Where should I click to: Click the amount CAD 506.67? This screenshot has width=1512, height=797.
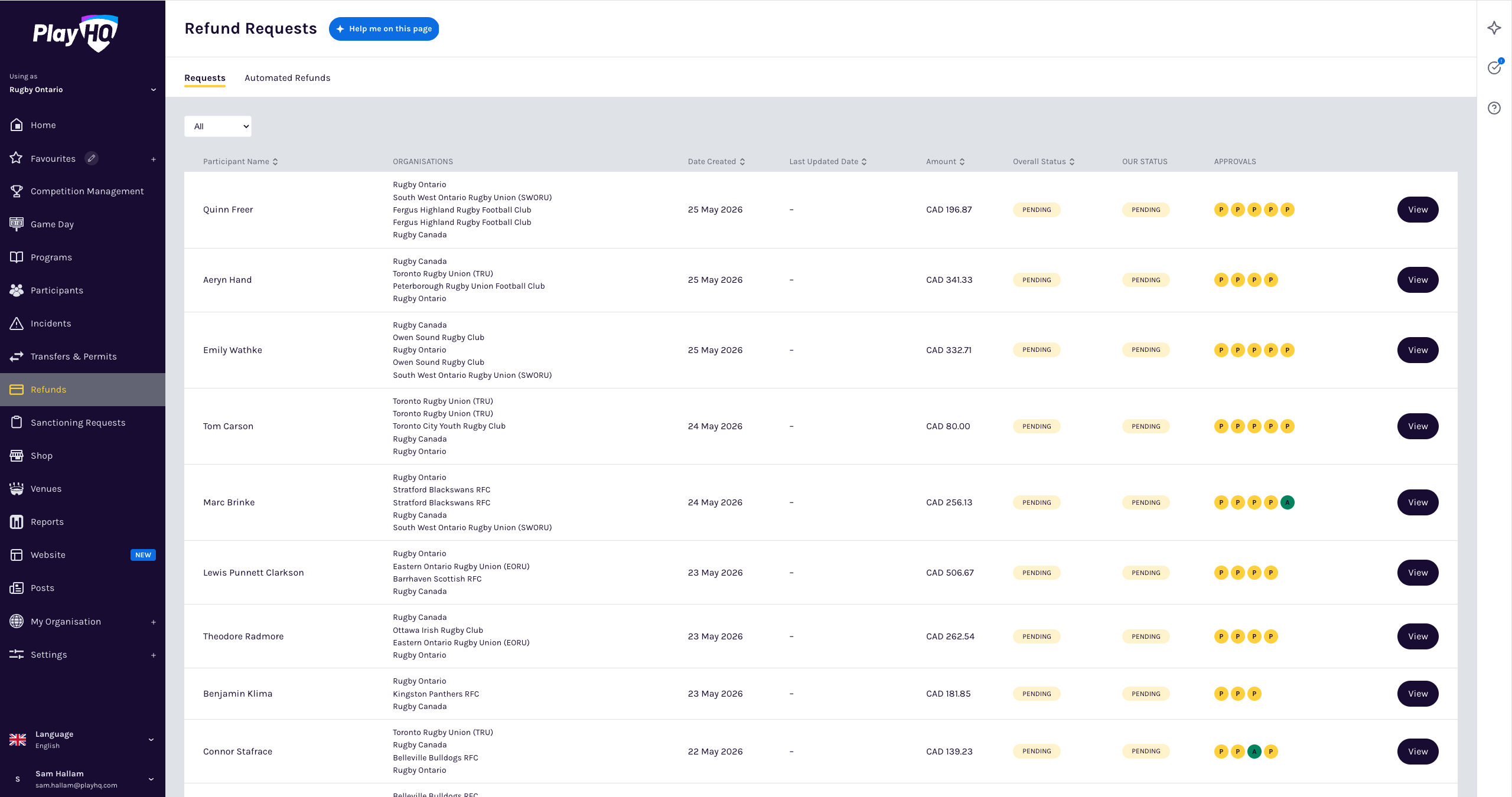pyautogui.click(x=950, y=573)
